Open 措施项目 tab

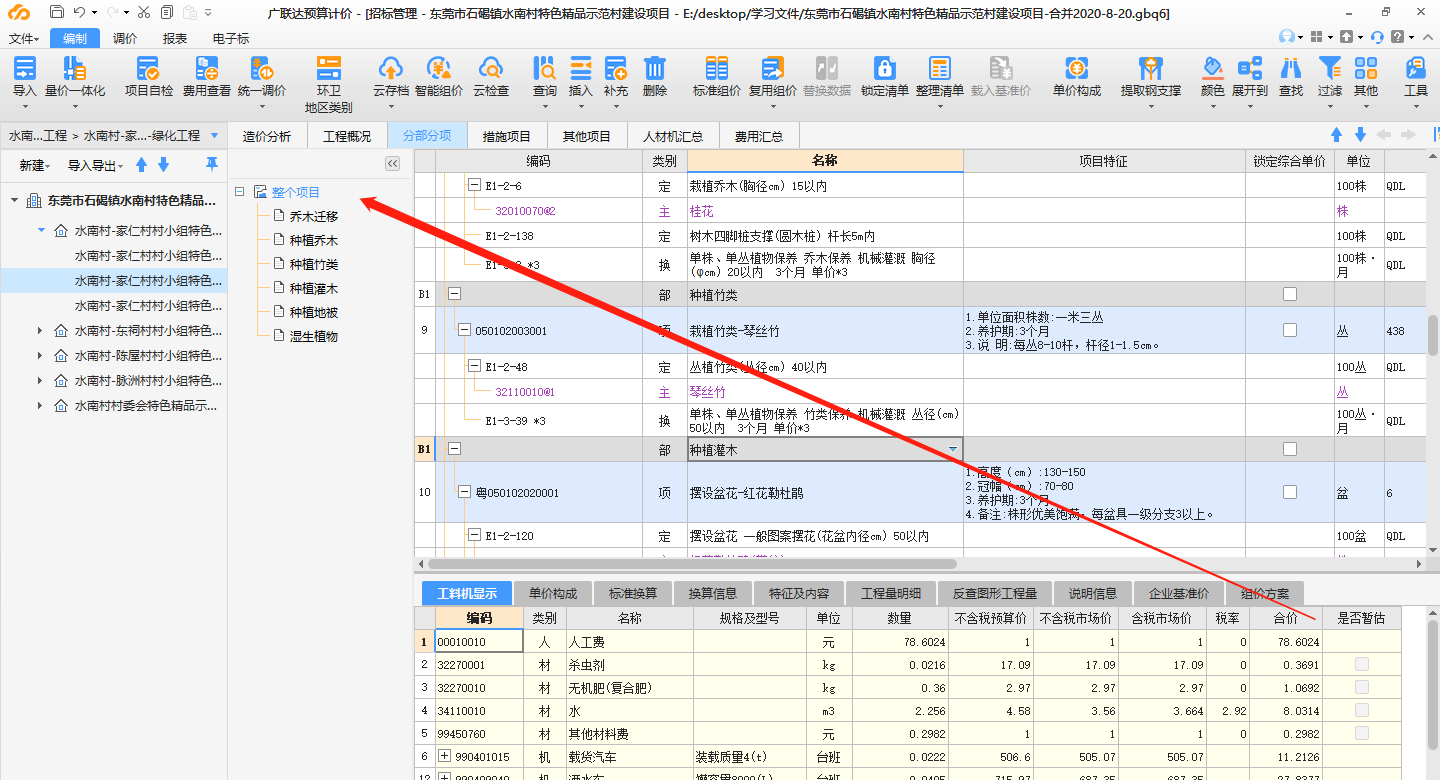(507, 136)
